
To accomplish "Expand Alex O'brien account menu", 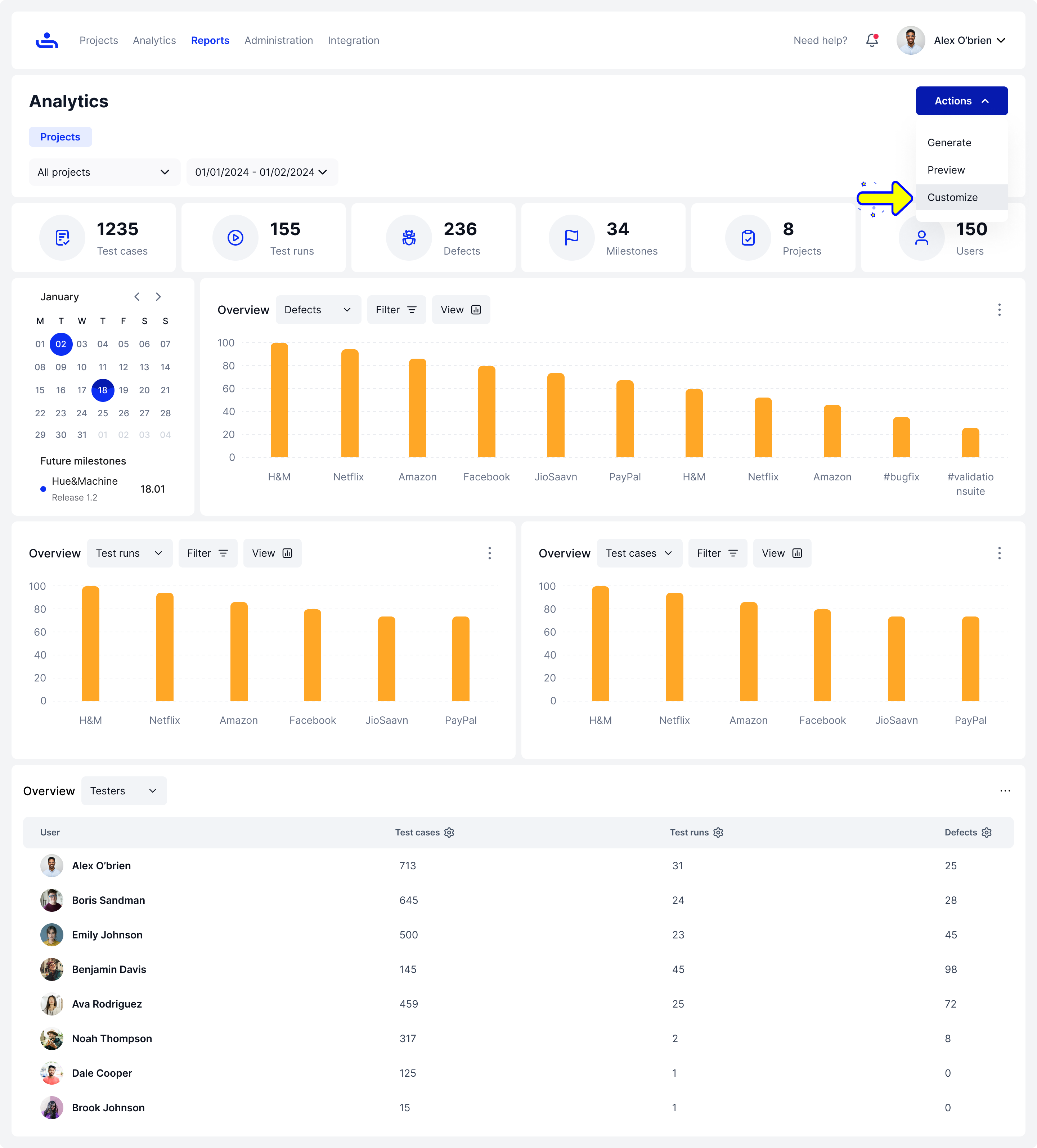I will 969,40.
